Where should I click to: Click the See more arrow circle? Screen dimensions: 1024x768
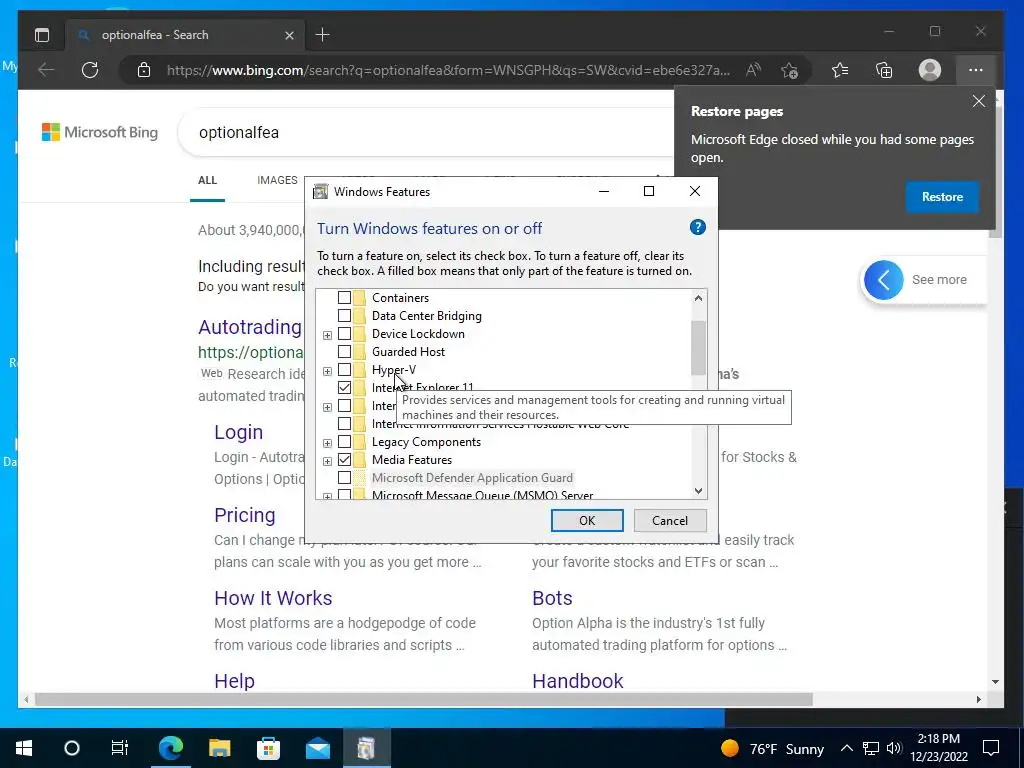pos(884,280)
